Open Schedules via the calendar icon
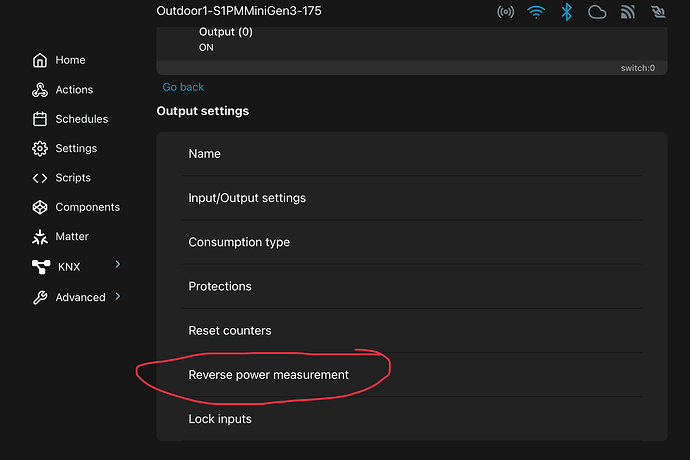690x460 pixels. (x=40, y=119)
